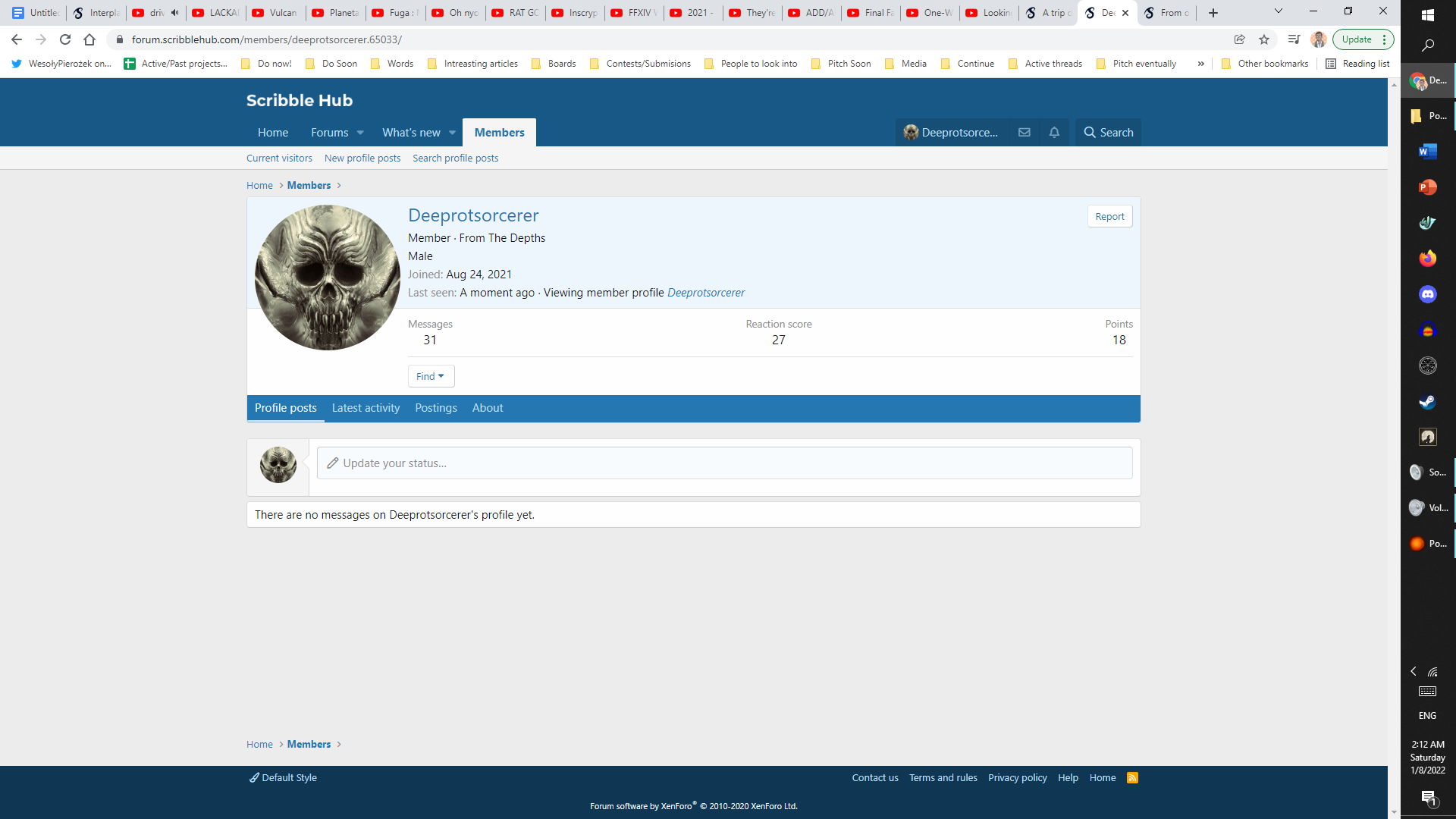1456x819 pixels.
Task: Open the Find dropdown button
Action: [431, 376]
